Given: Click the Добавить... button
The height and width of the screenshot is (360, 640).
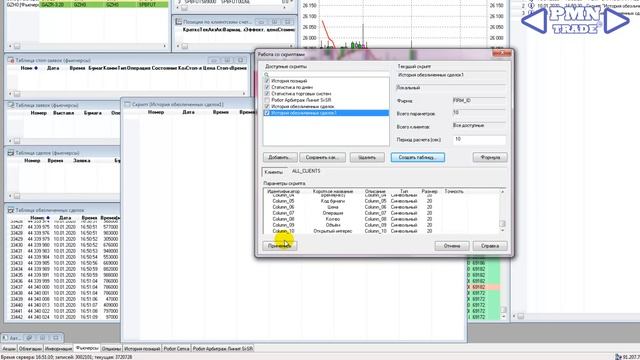Looking at the screenshot, I should pyautogui.click(x=280, y=157).
